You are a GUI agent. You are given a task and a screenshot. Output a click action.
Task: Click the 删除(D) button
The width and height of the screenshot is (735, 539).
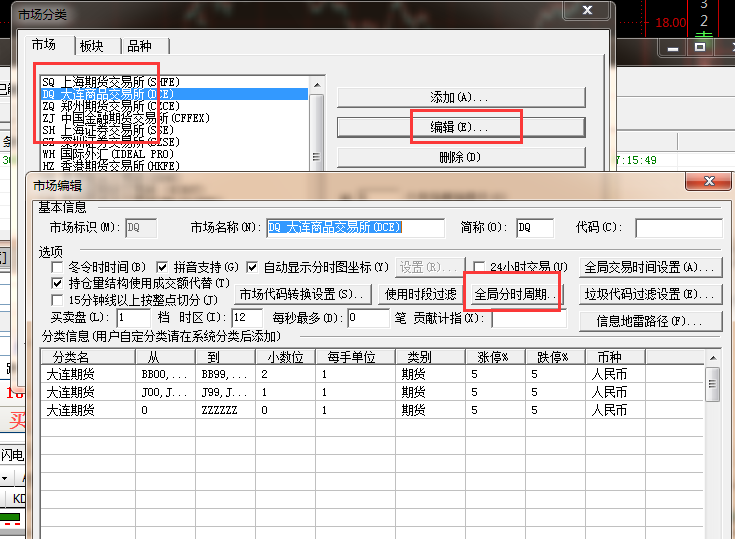click(461, 157)
